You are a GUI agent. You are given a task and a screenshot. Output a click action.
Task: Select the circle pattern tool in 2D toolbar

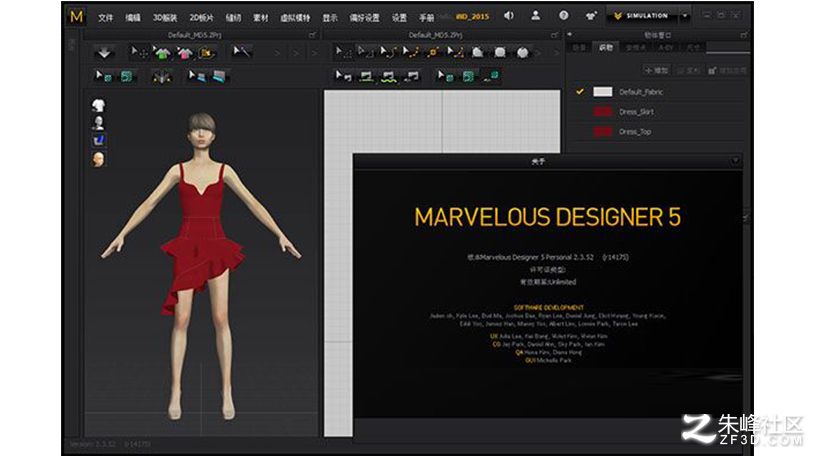[x=522, y=53]
